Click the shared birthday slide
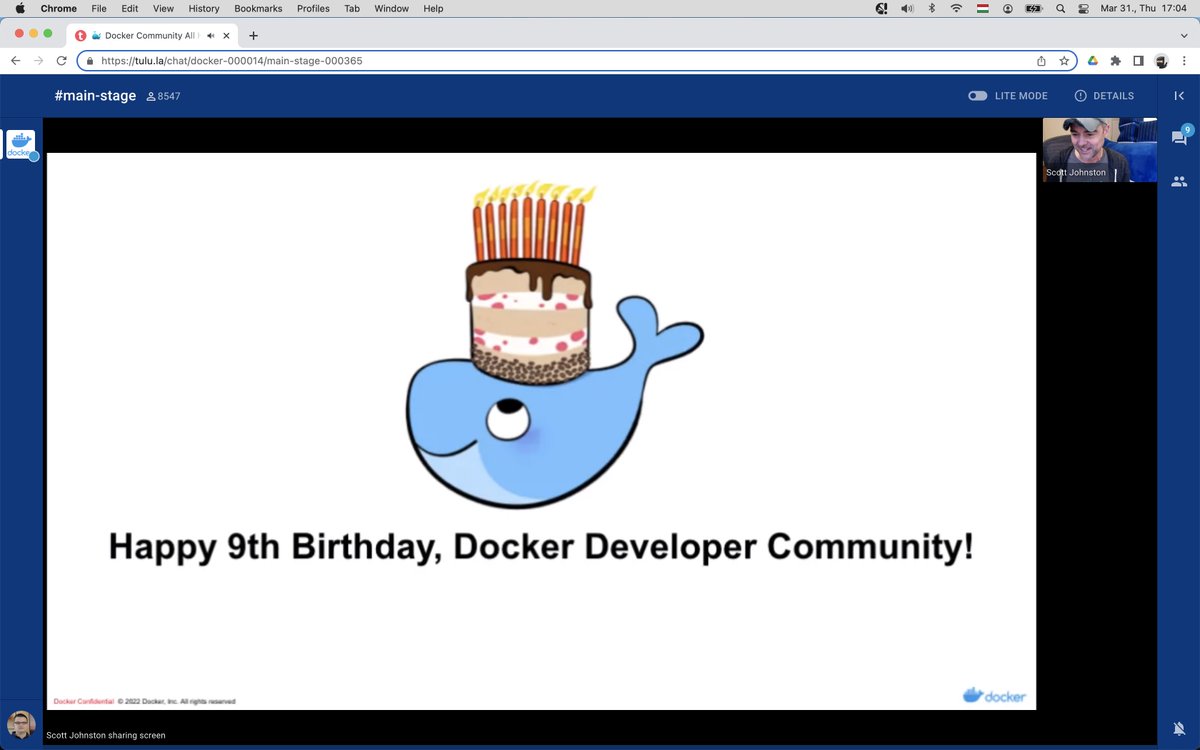Screen dimensions: 1200x750 (x=541, y=431)
